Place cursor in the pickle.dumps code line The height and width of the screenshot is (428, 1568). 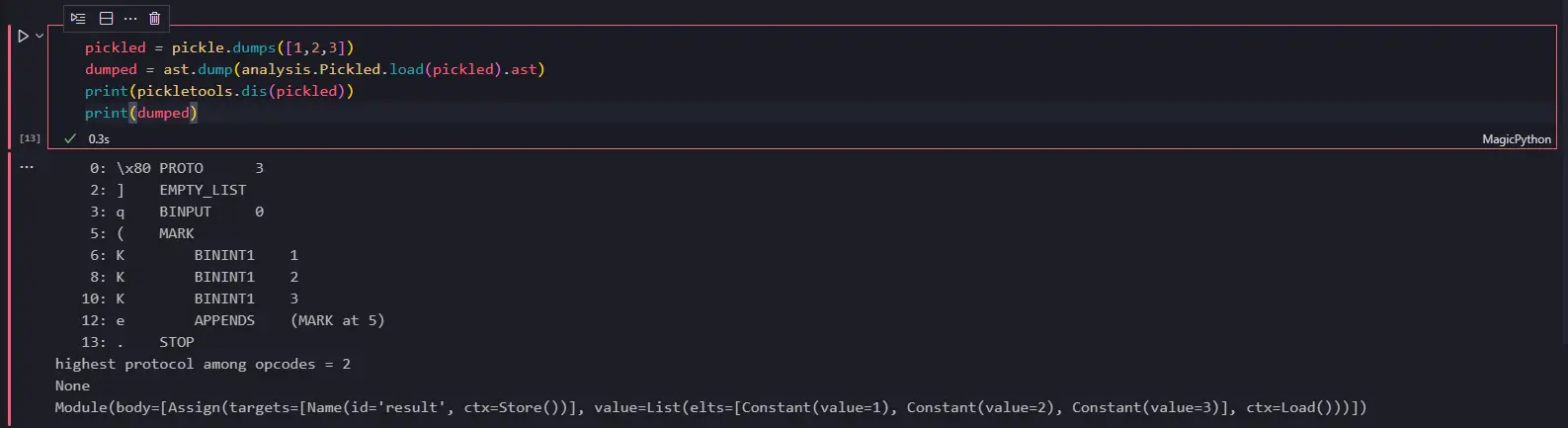point(219,47)
